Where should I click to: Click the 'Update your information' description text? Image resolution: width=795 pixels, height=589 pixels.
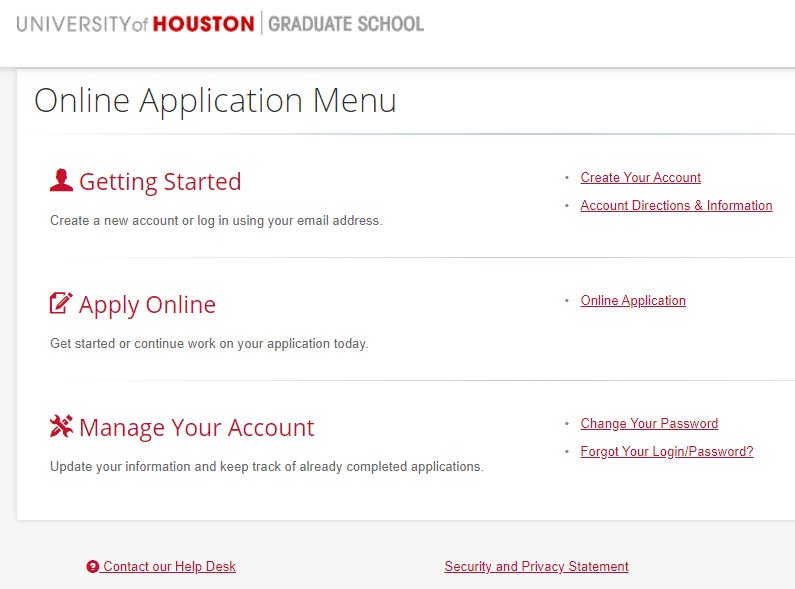[x=266, y=467]
